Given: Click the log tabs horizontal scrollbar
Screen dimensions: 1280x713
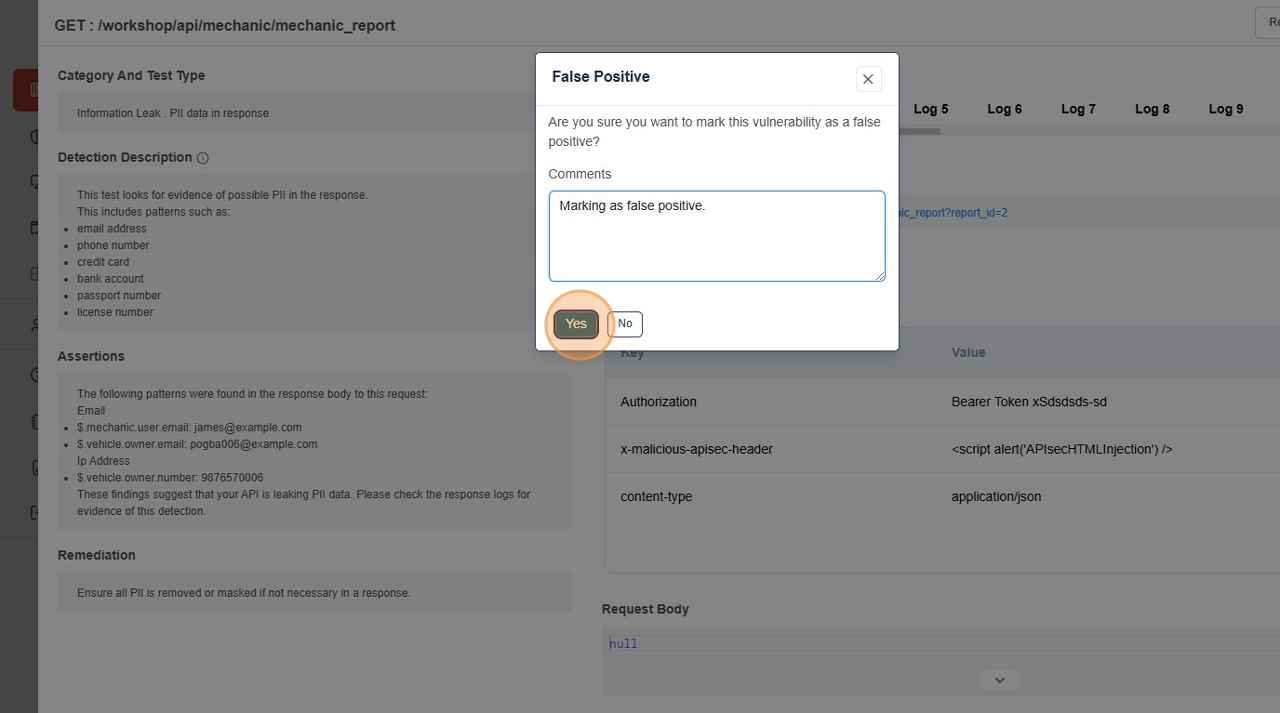Looking at the screenshot, I should click(x=918, y=131).
